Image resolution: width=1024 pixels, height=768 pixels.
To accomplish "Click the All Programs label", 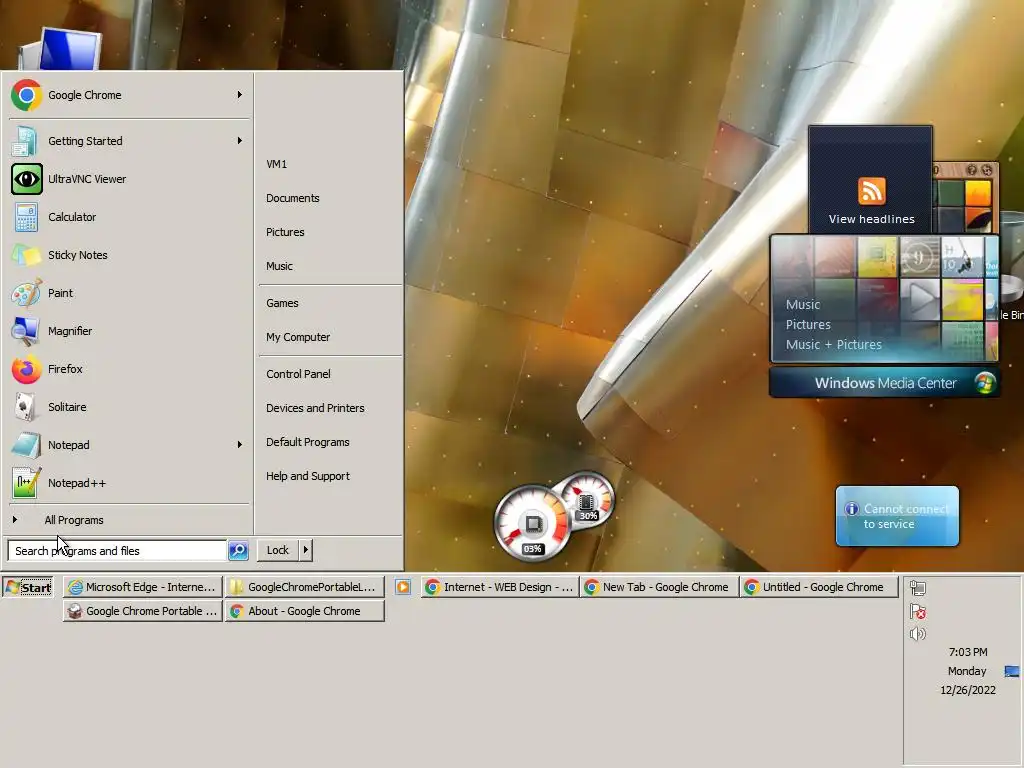I will 74,520.
